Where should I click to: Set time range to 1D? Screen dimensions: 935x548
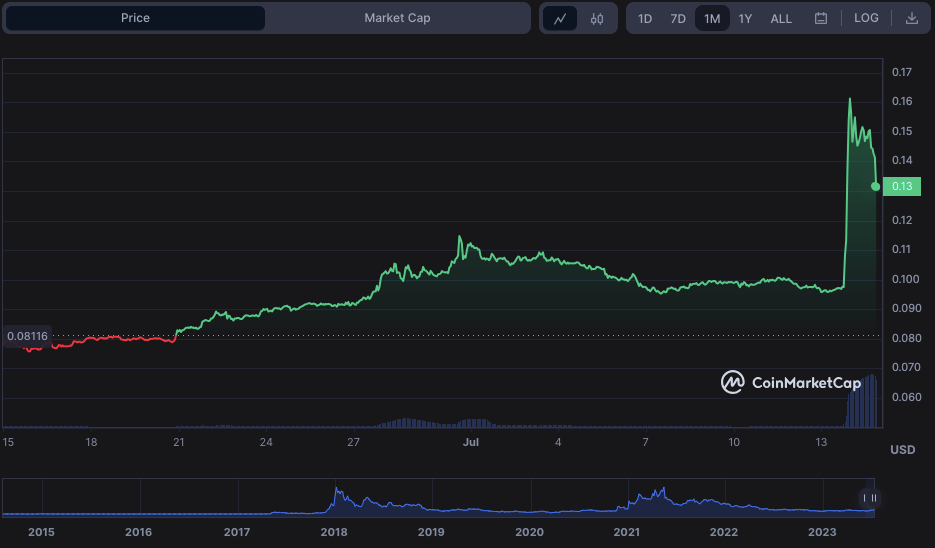pyautogui.click(x=645, y=18)
